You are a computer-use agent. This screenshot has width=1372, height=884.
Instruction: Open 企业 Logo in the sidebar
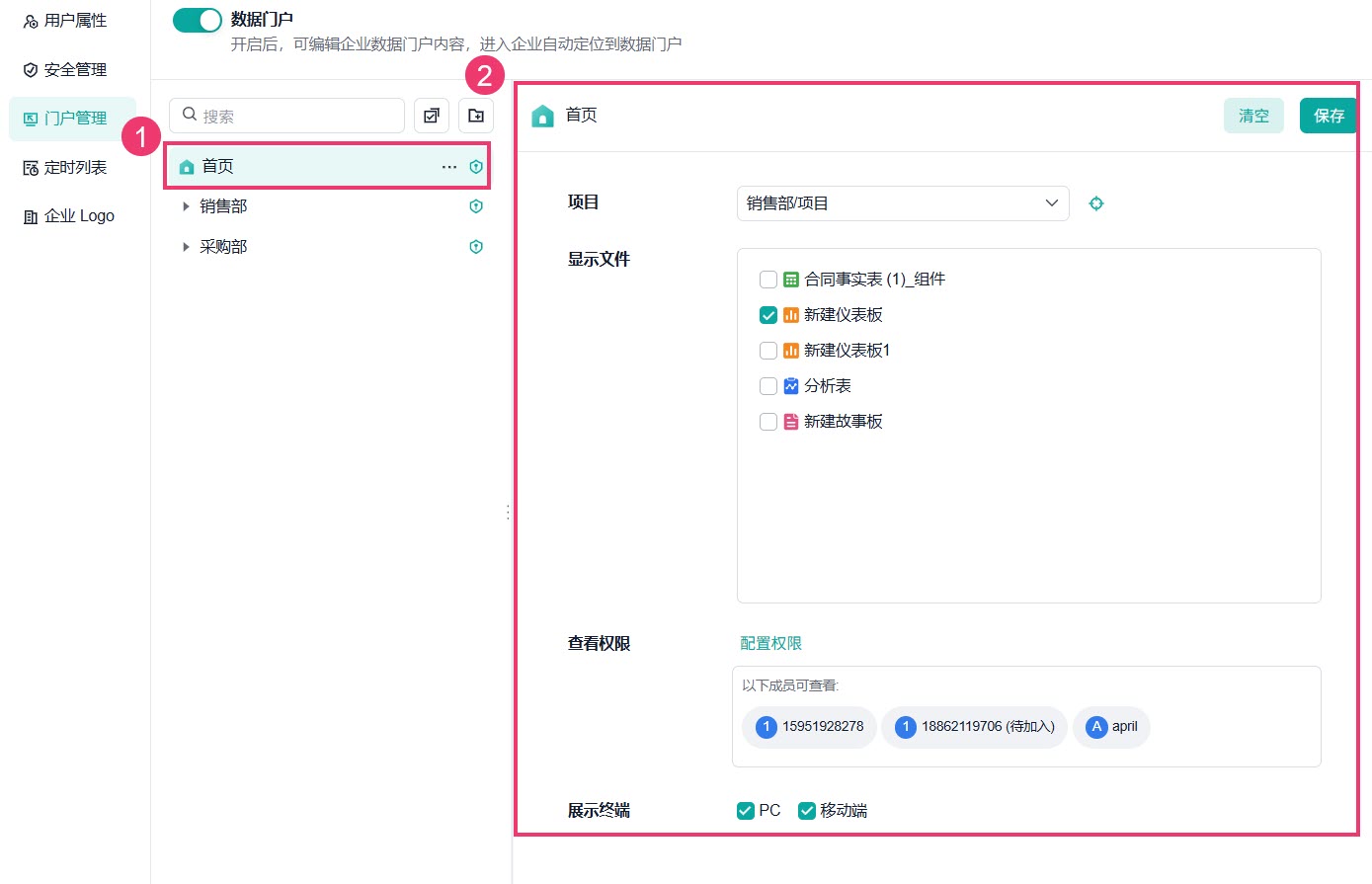69,216
